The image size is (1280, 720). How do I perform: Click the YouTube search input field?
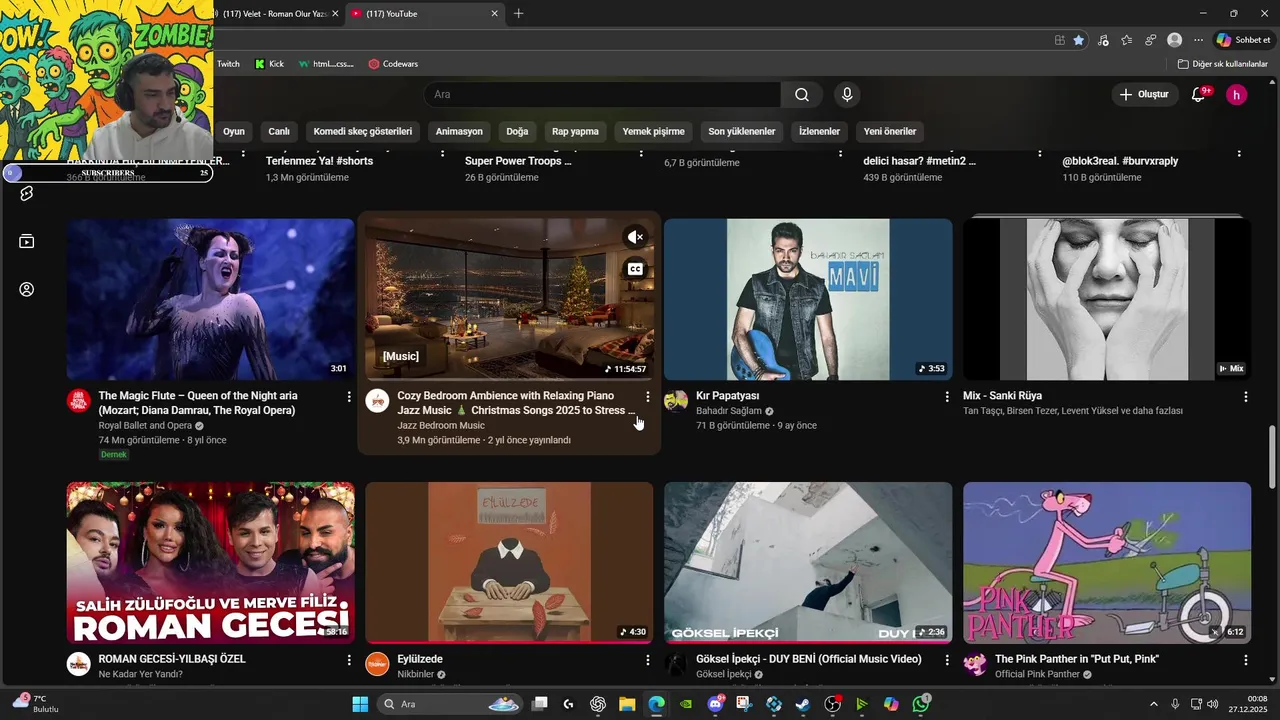602,95
